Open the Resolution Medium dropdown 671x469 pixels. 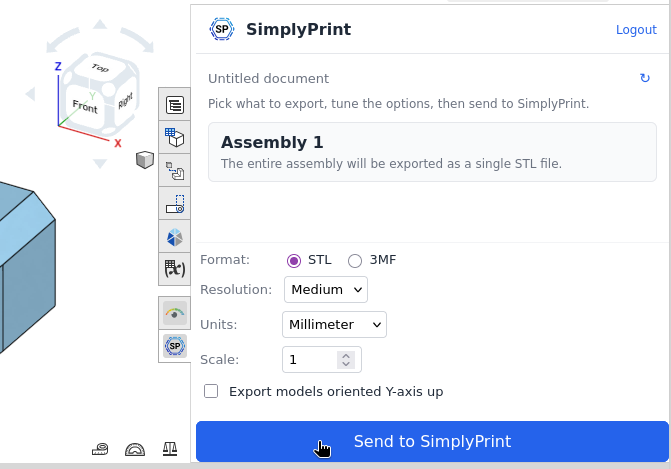tap(326, 290)
